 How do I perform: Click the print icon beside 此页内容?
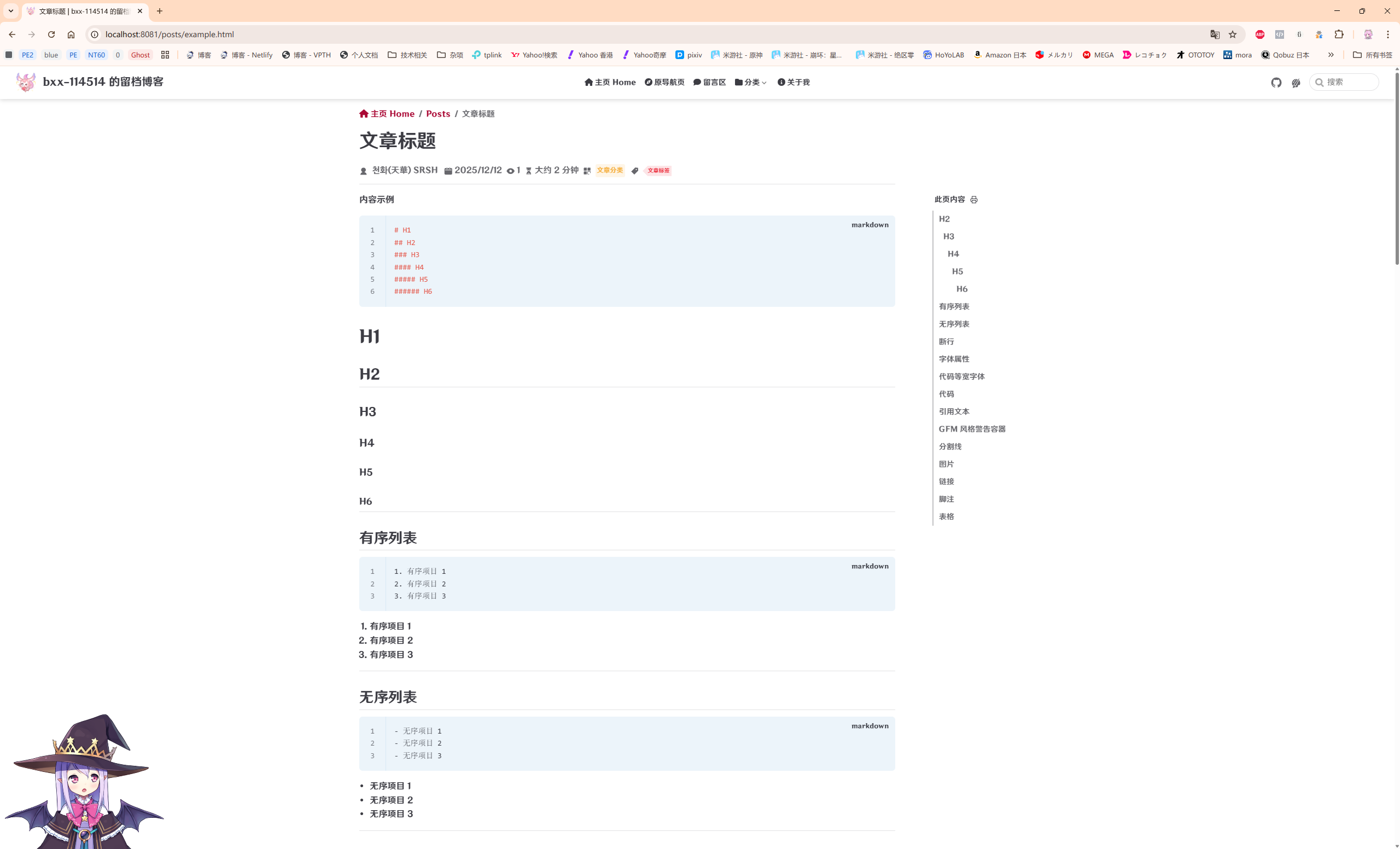(974, 200)
